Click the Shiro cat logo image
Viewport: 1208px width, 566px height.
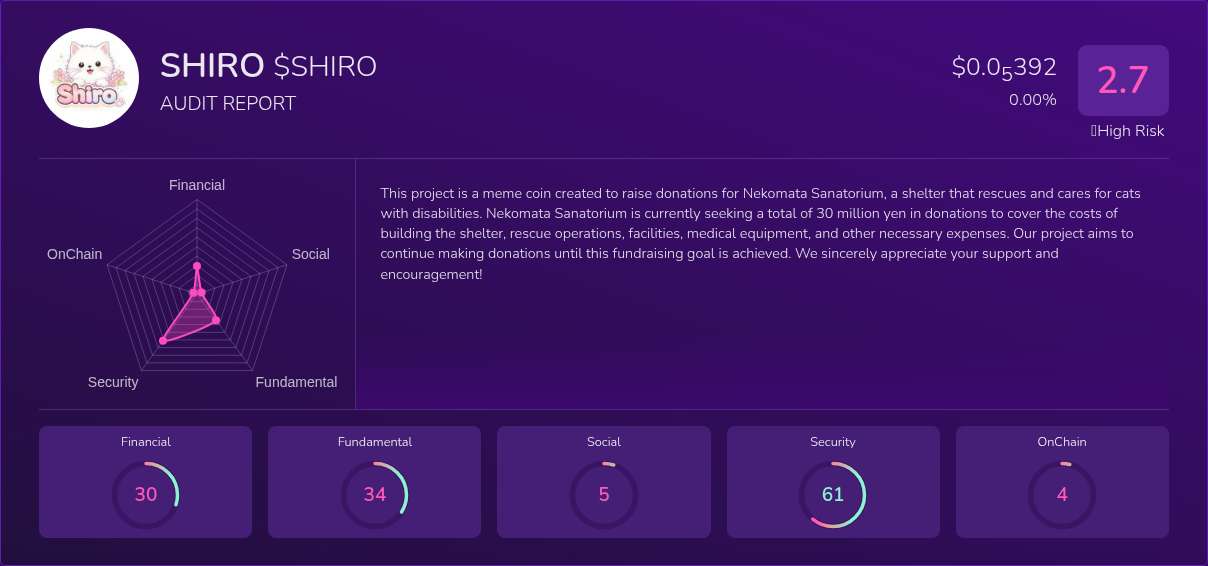tap(89, 78)
